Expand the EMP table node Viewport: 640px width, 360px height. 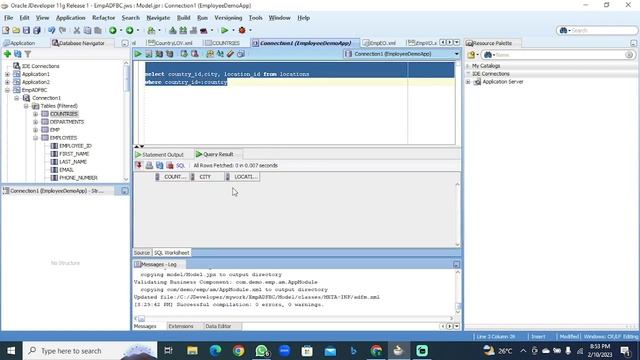(x=36, y=130)
